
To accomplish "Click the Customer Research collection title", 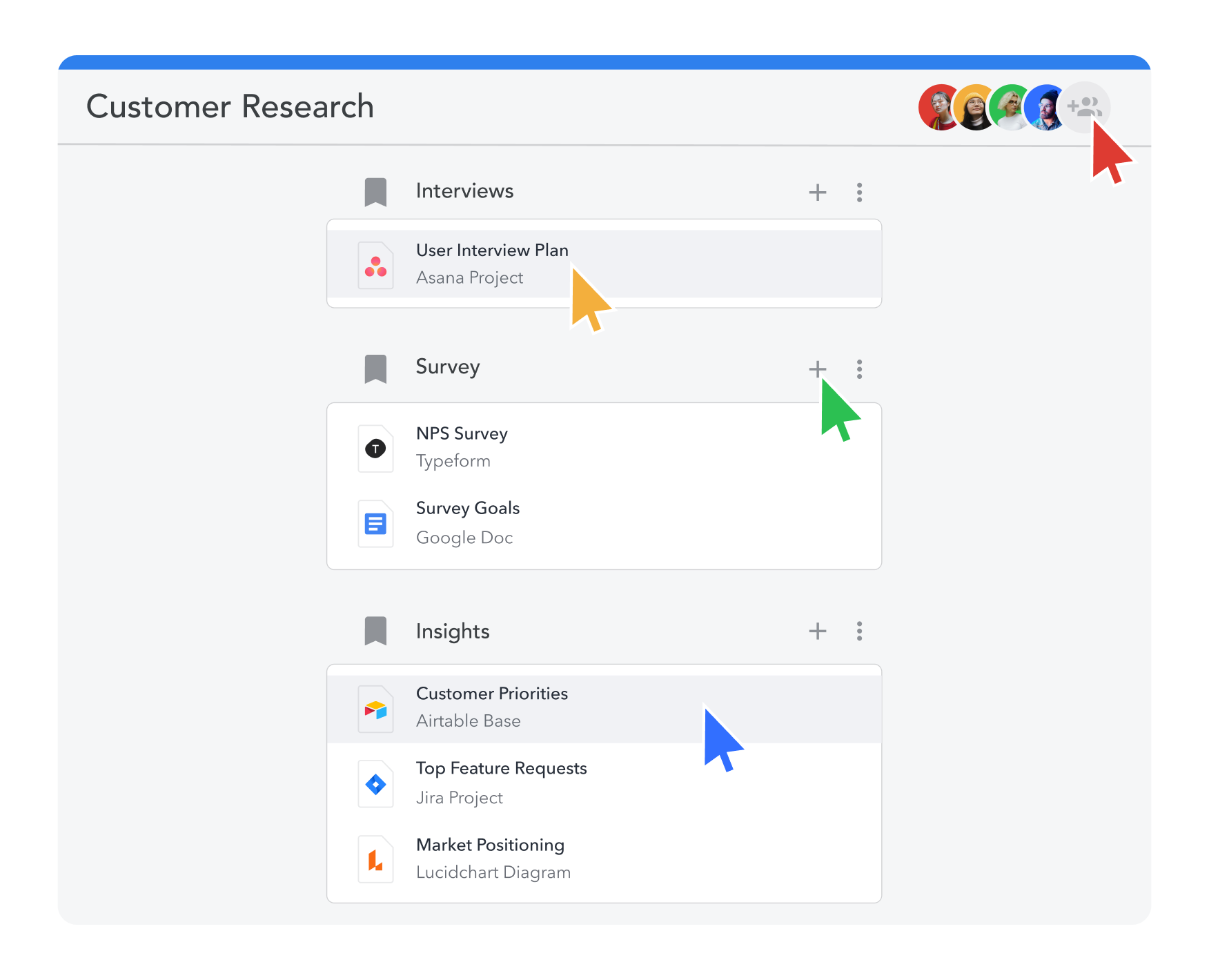I will (230, 107).
